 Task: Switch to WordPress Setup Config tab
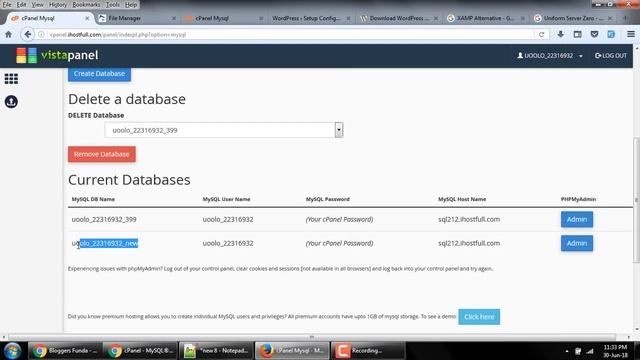[306, 18]
